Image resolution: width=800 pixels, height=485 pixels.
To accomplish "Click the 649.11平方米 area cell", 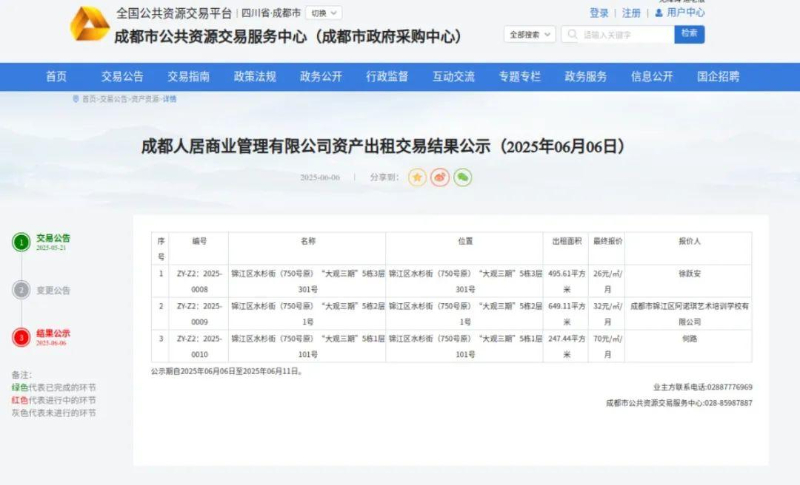I will [566, 314].
